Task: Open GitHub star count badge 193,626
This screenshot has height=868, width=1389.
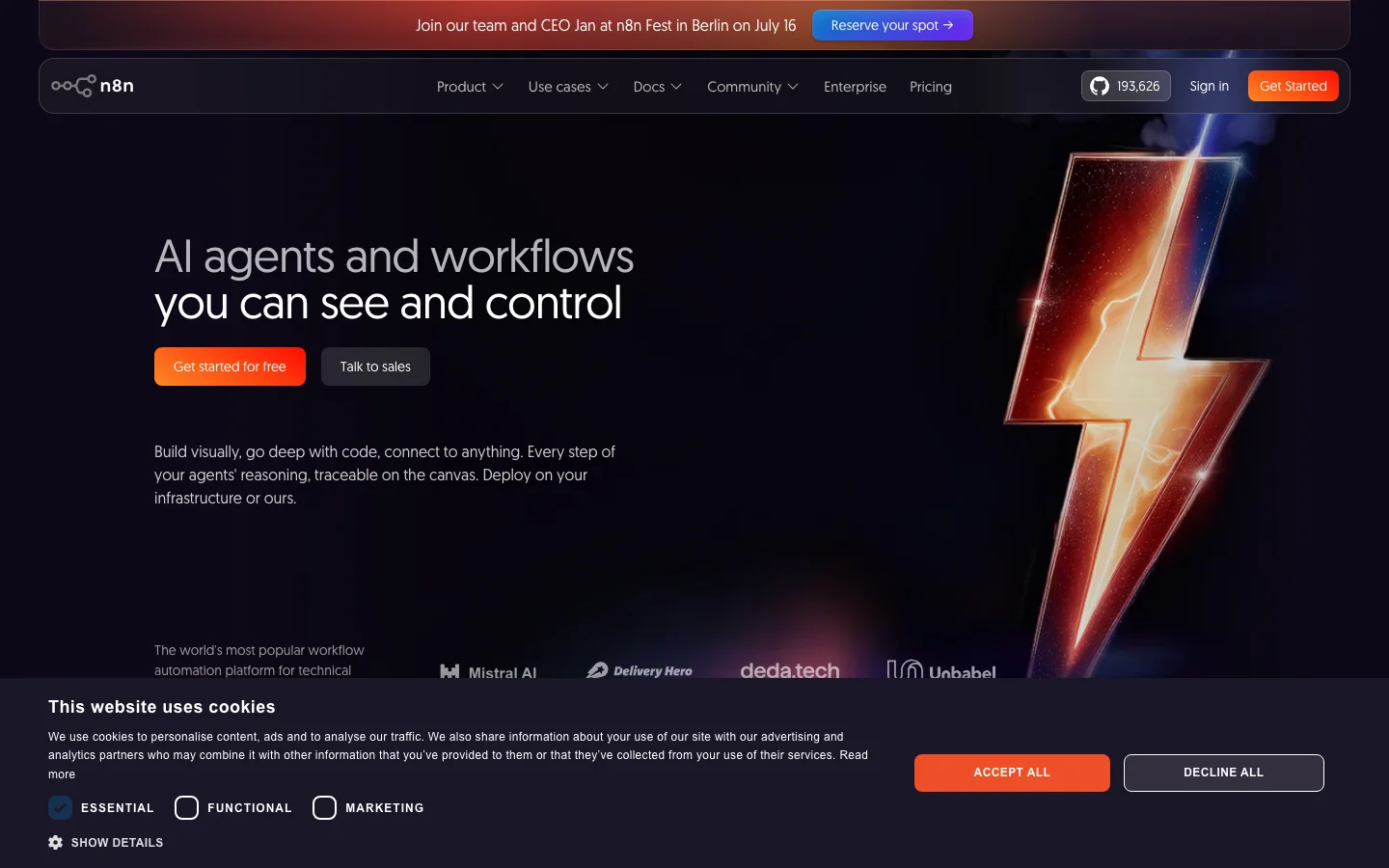Action: tap(1126, 86)
